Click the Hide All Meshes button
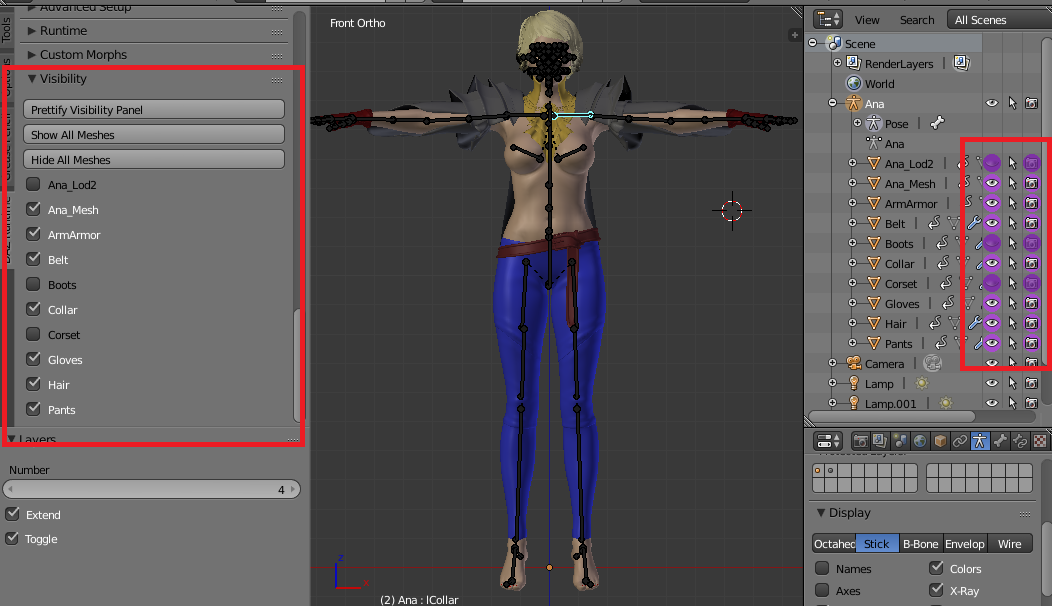1052x606 pixels. tap(154, 159)
